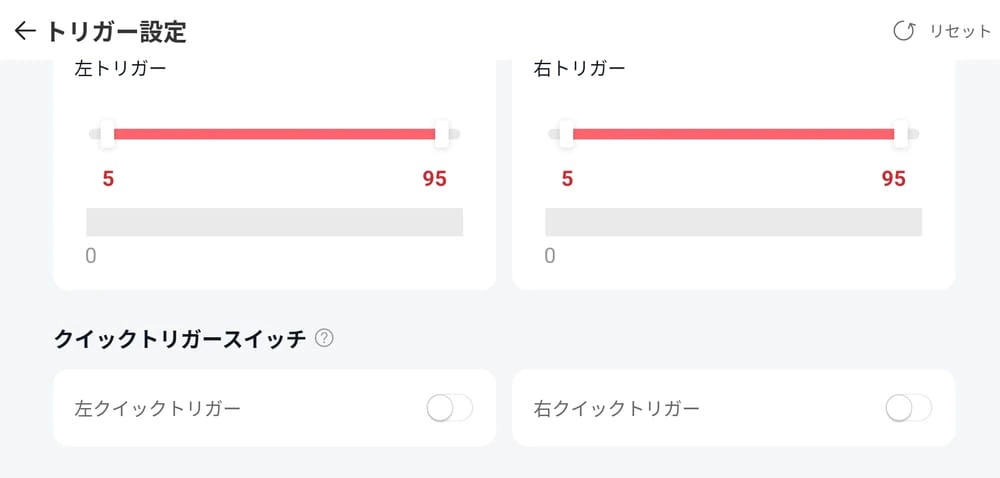The height and width of the screenshot is (478, 1000).
Task: Click the 右トリガー maximum value 95
Action: coord(893,179)
